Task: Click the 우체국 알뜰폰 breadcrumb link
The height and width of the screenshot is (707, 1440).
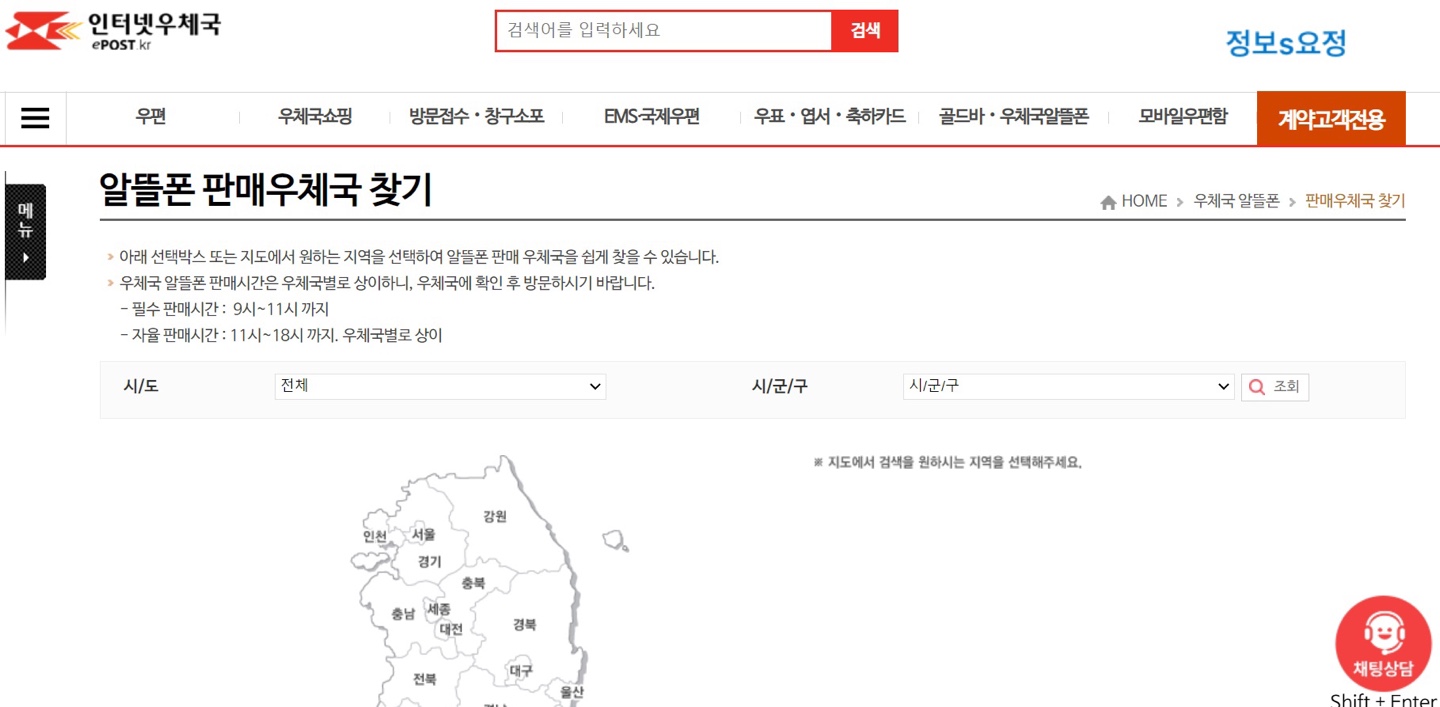Action: (1234, 200)
